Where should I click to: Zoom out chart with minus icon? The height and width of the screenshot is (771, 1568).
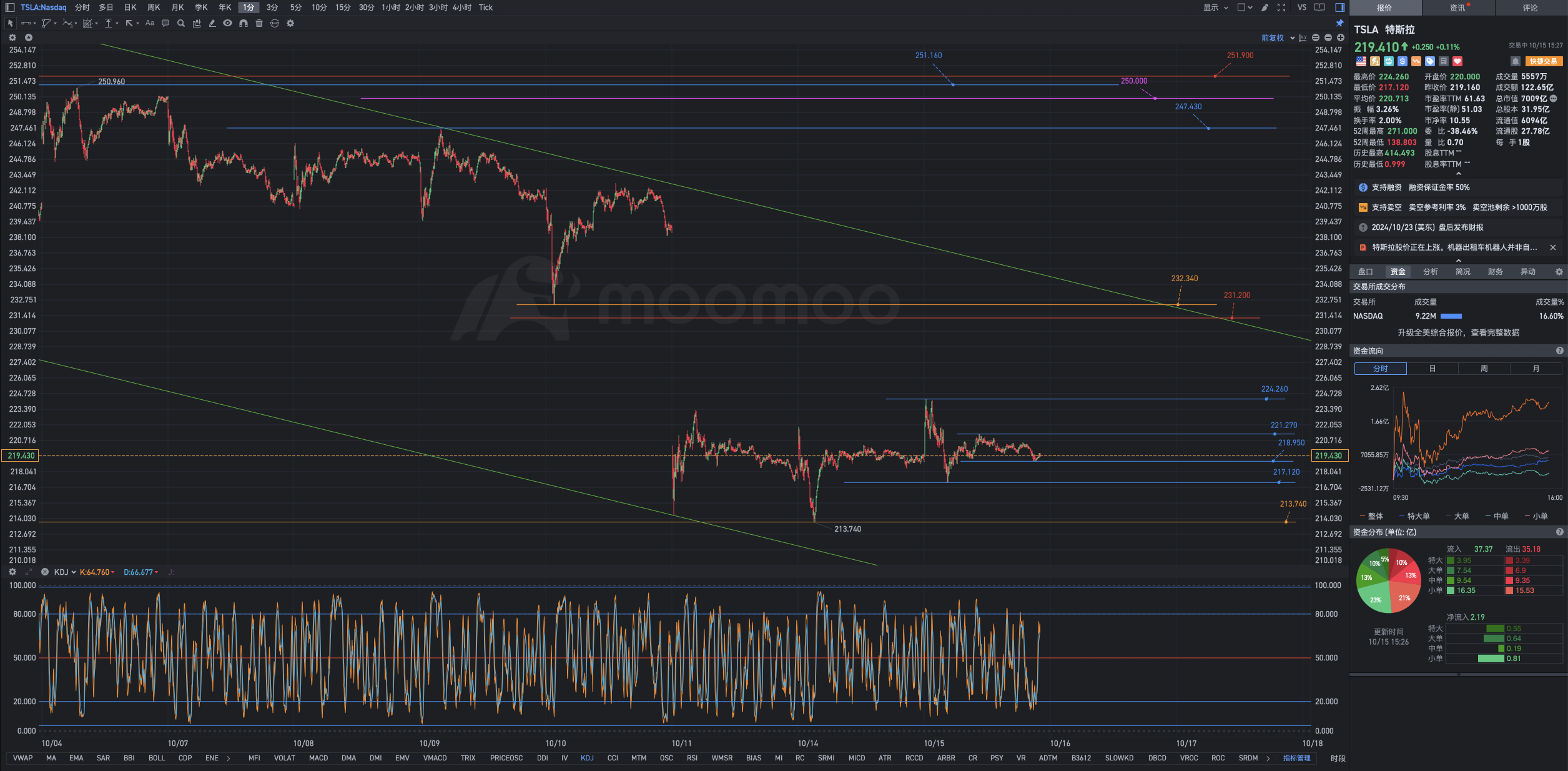point(1328,38)
